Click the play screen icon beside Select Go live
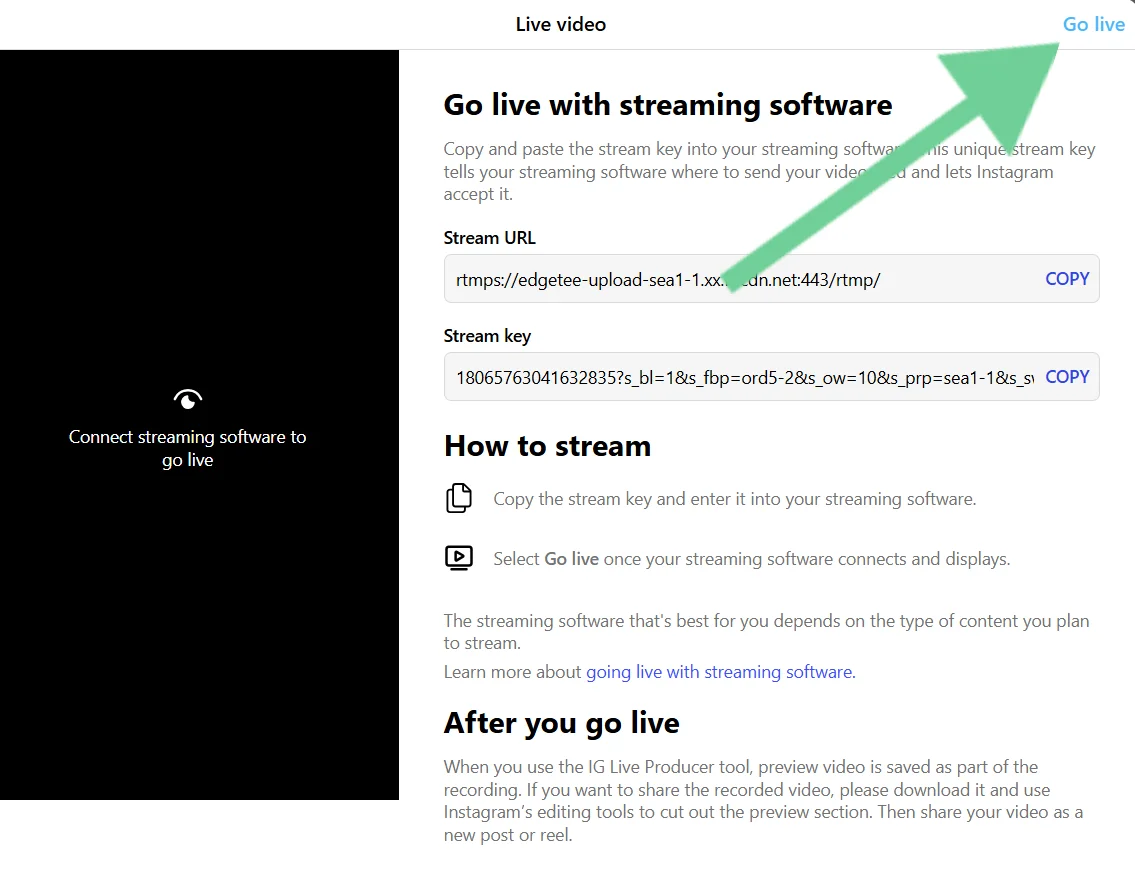 pos(458,558)
